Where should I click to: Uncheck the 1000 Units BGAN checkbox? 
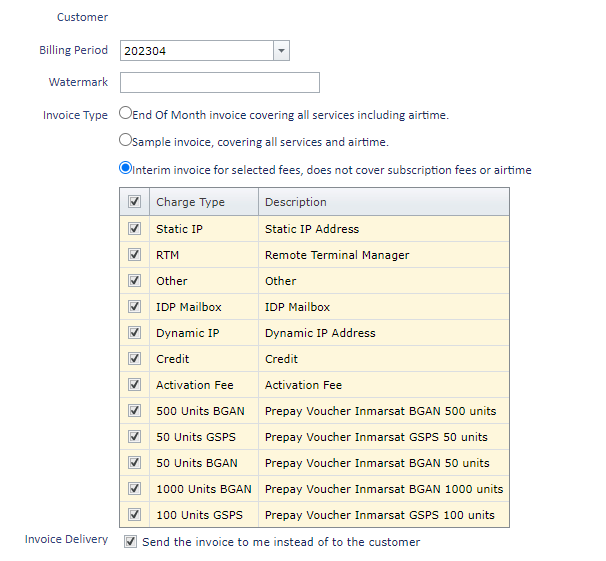(x=134, y=489)
